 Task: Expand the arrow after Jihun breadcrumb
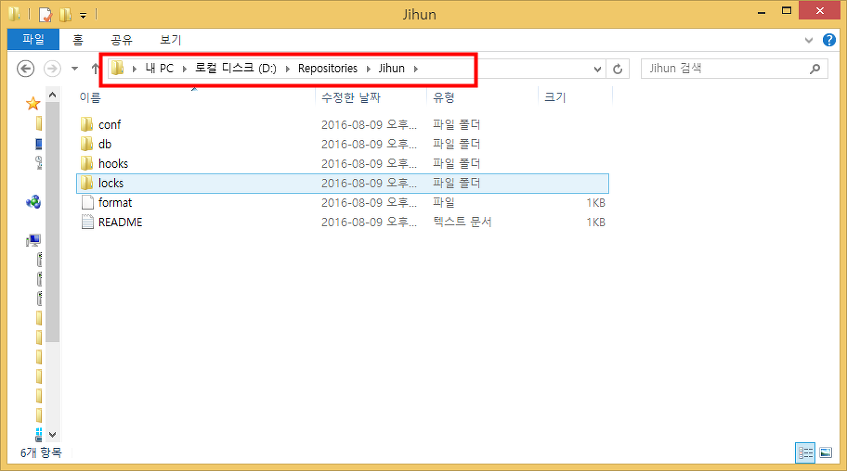(x=415, y=69)
